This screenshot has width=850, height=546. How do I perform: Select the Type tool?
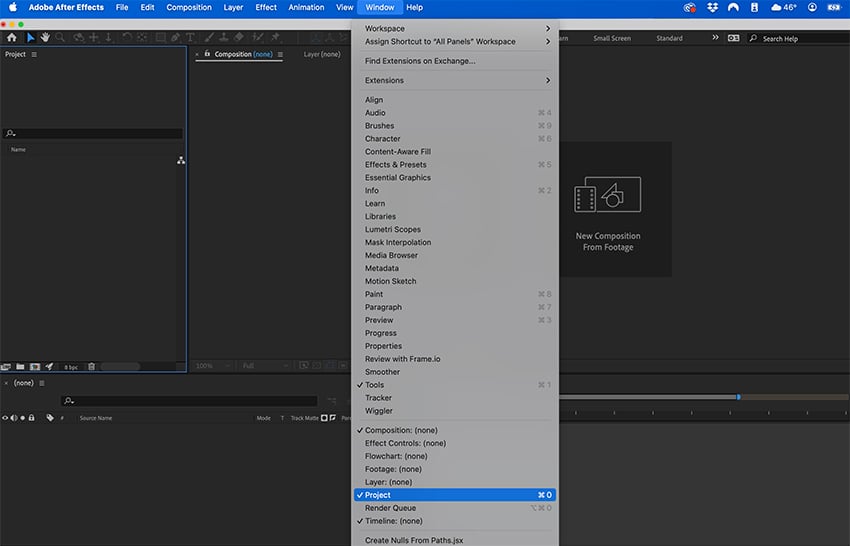[x=190, y=37]
